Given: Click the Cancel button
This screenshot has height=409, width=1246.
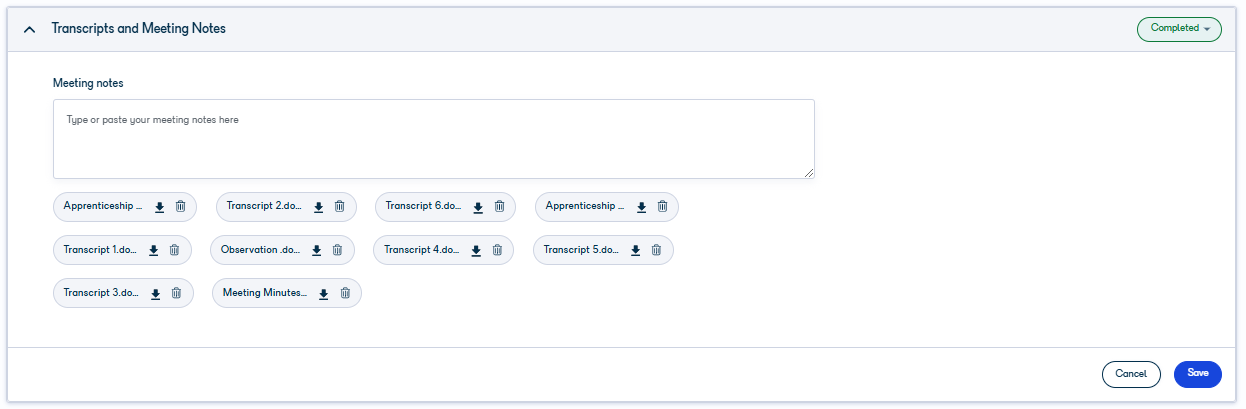Looking at the screenshot, I should click(1131, 374).
